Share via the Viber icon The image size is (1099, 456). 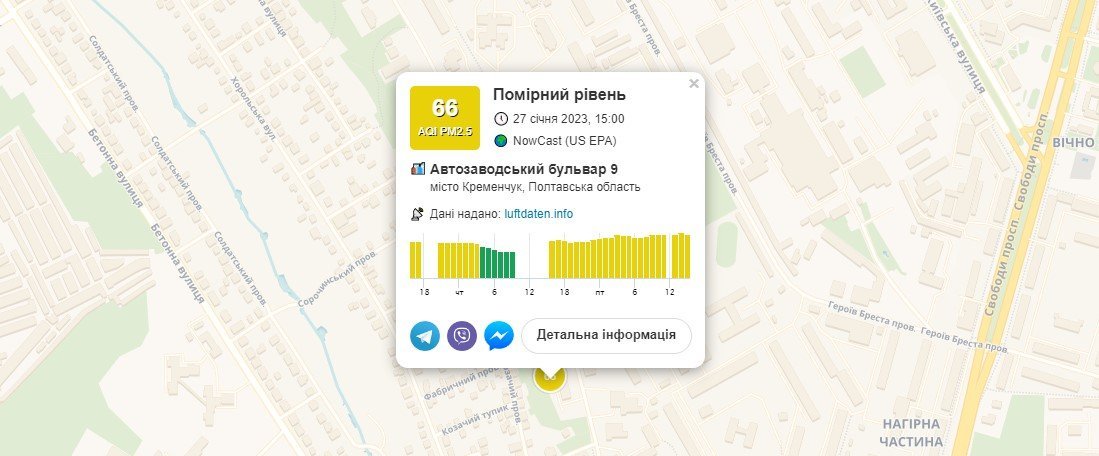point(462,336)
